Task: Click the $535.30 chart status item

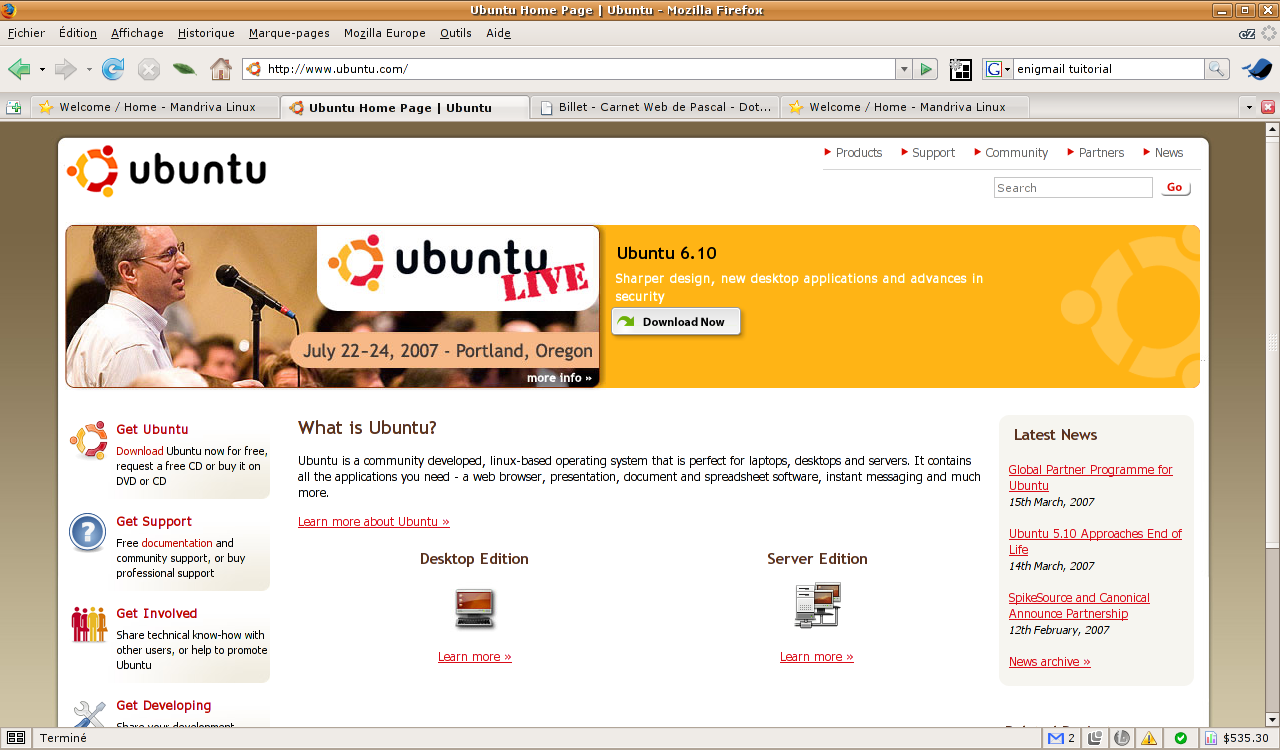Action: pyautogui.click(x=1237, y=738)
